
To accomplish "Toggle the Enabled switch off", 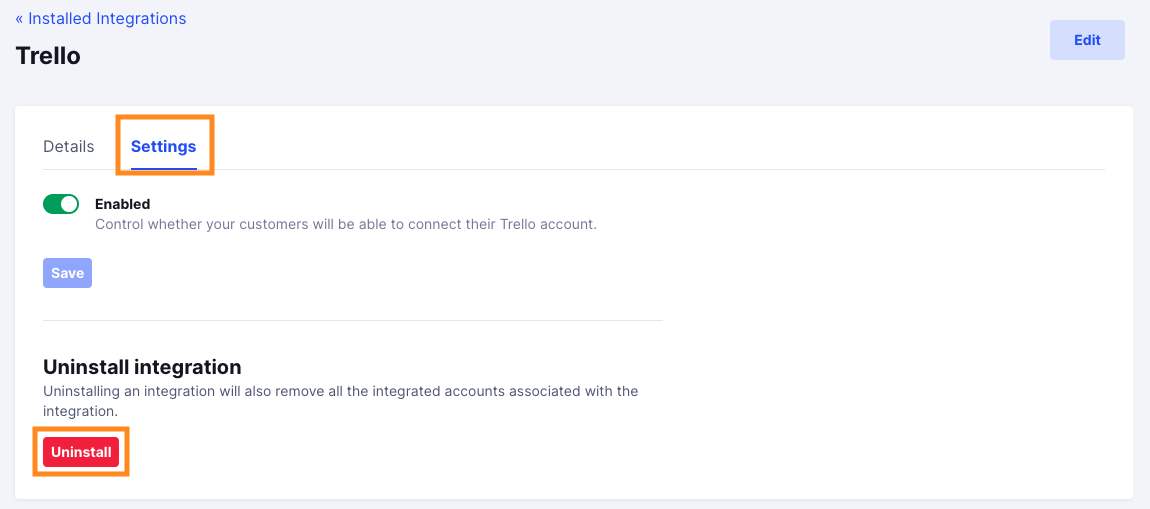I will tap(61, 205).
